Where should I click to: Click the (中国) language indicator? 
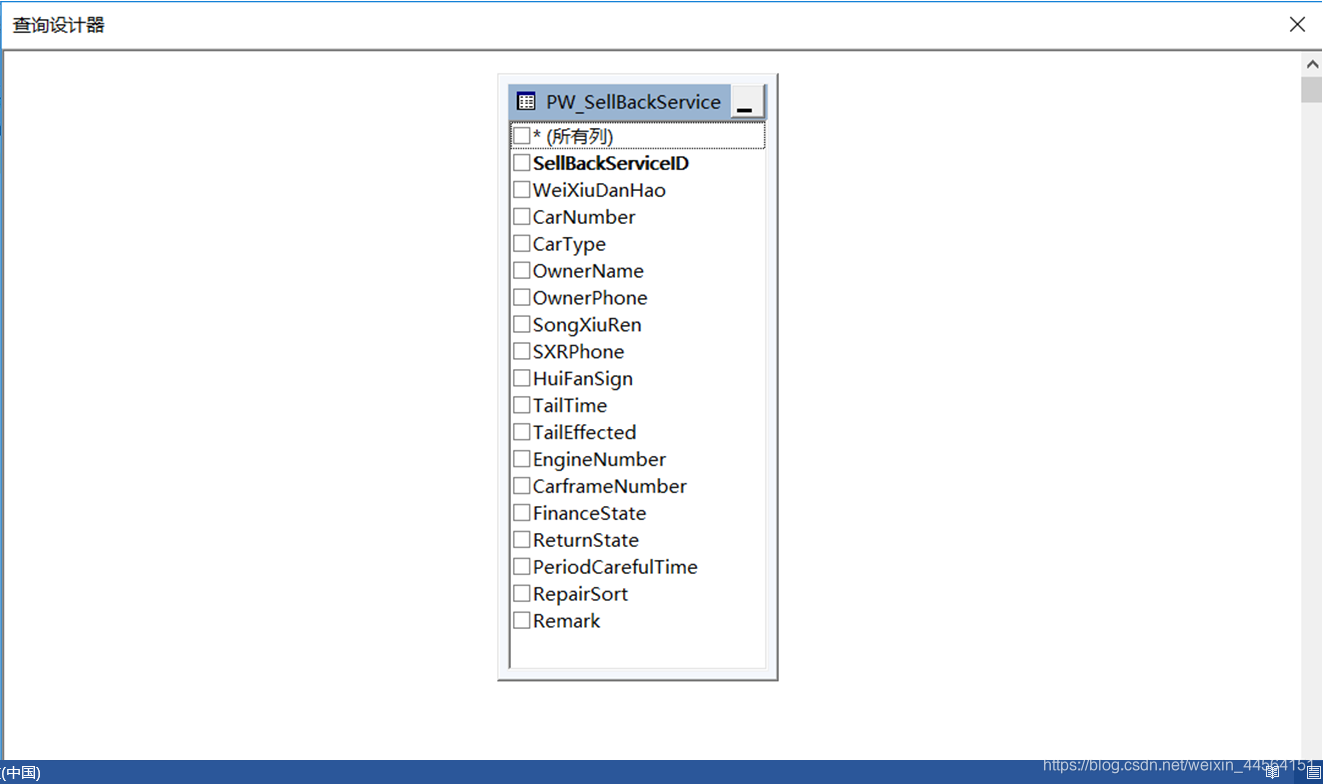(x=21, y=772)
